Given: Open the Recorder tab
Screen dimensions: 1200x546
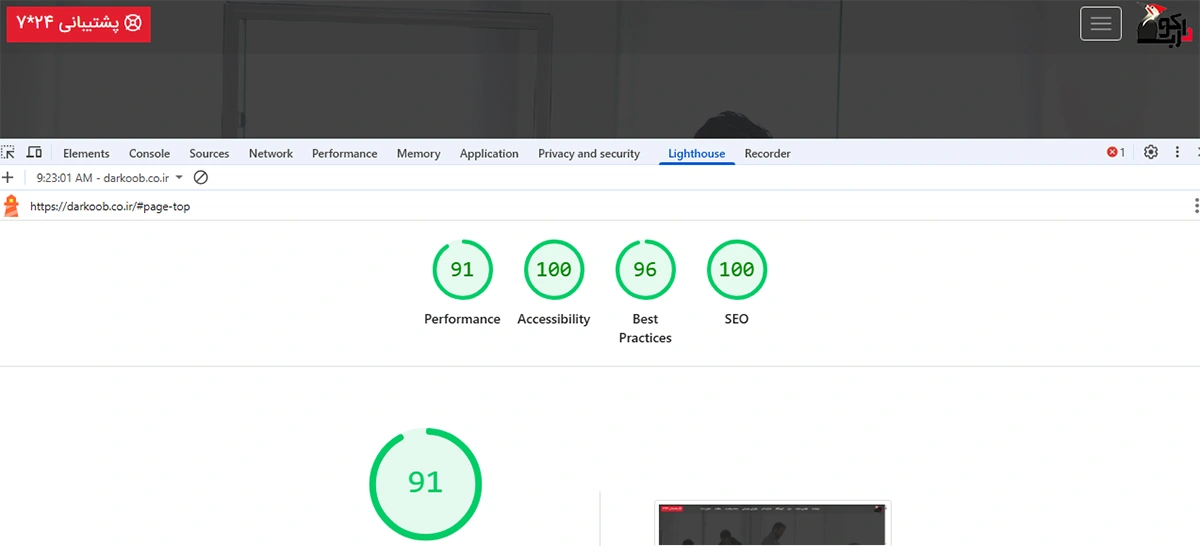Looking at the screenshot, I should pyautogui.click(x=767, y=154).
